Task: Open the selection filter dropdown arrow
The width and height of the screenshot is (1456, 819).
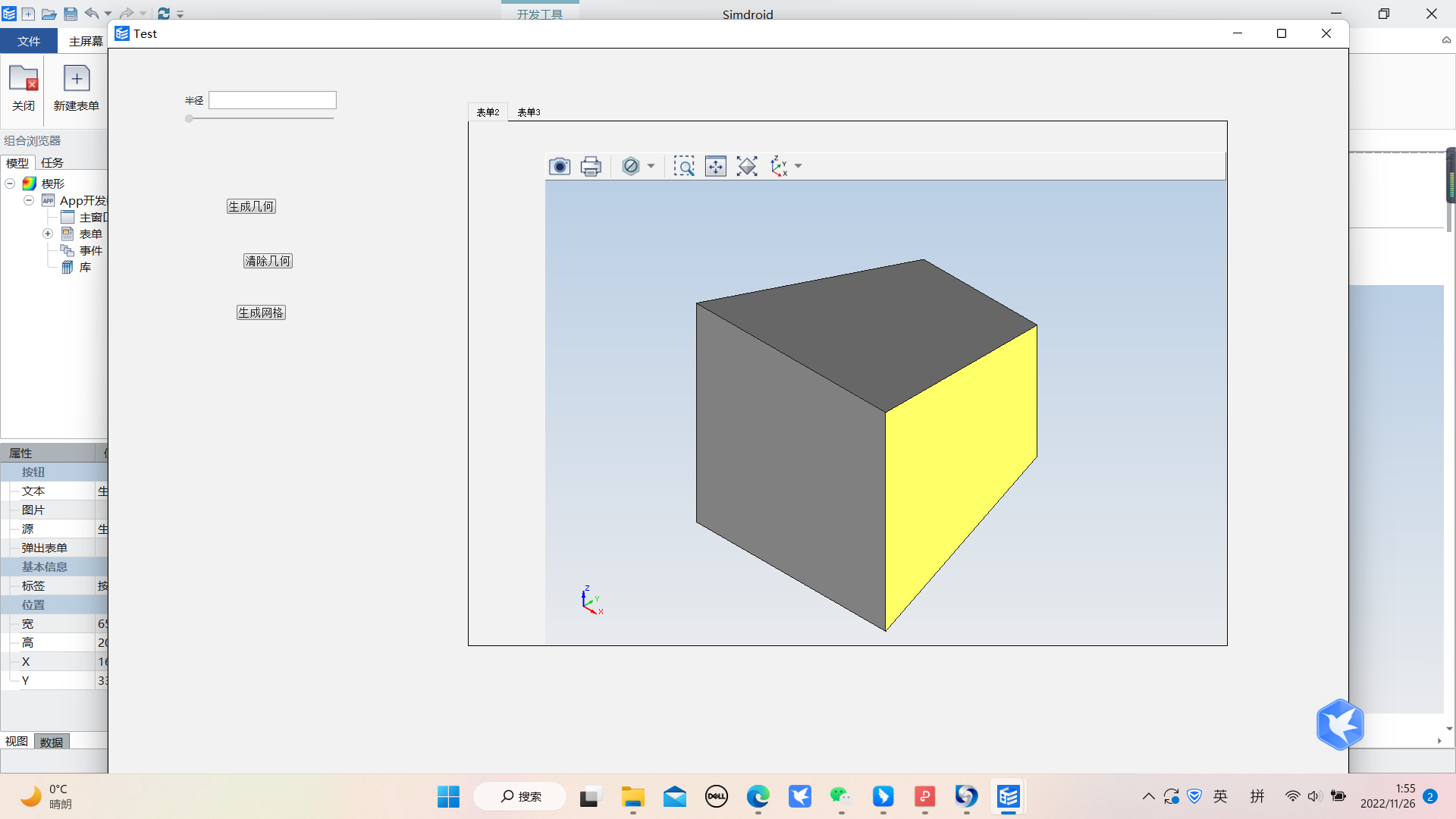Action: point(651,166)
